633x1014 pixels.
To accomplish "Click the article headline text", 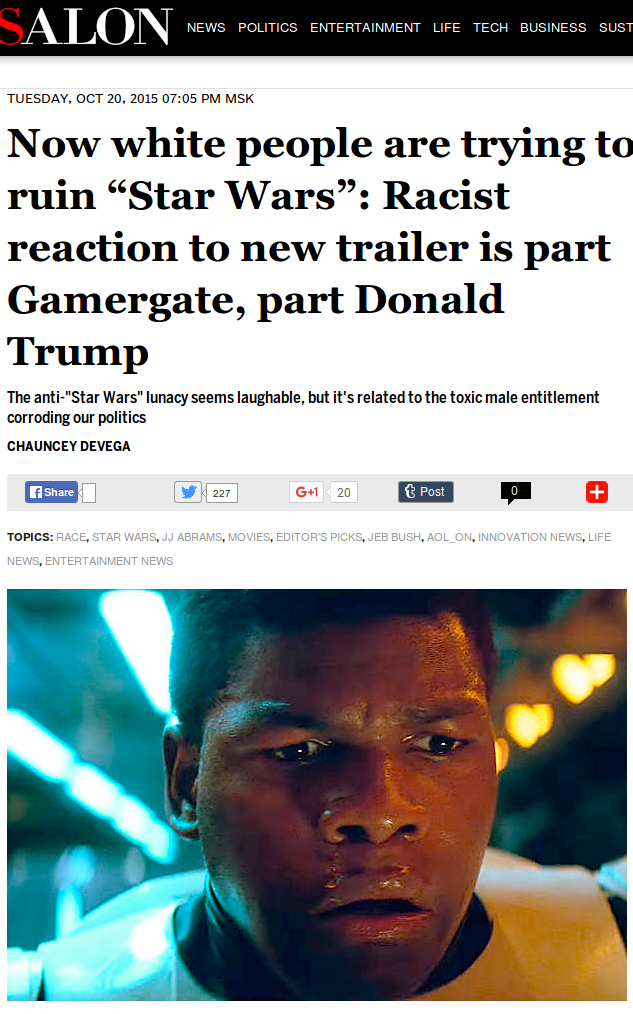I will click(x=317, y=247).
